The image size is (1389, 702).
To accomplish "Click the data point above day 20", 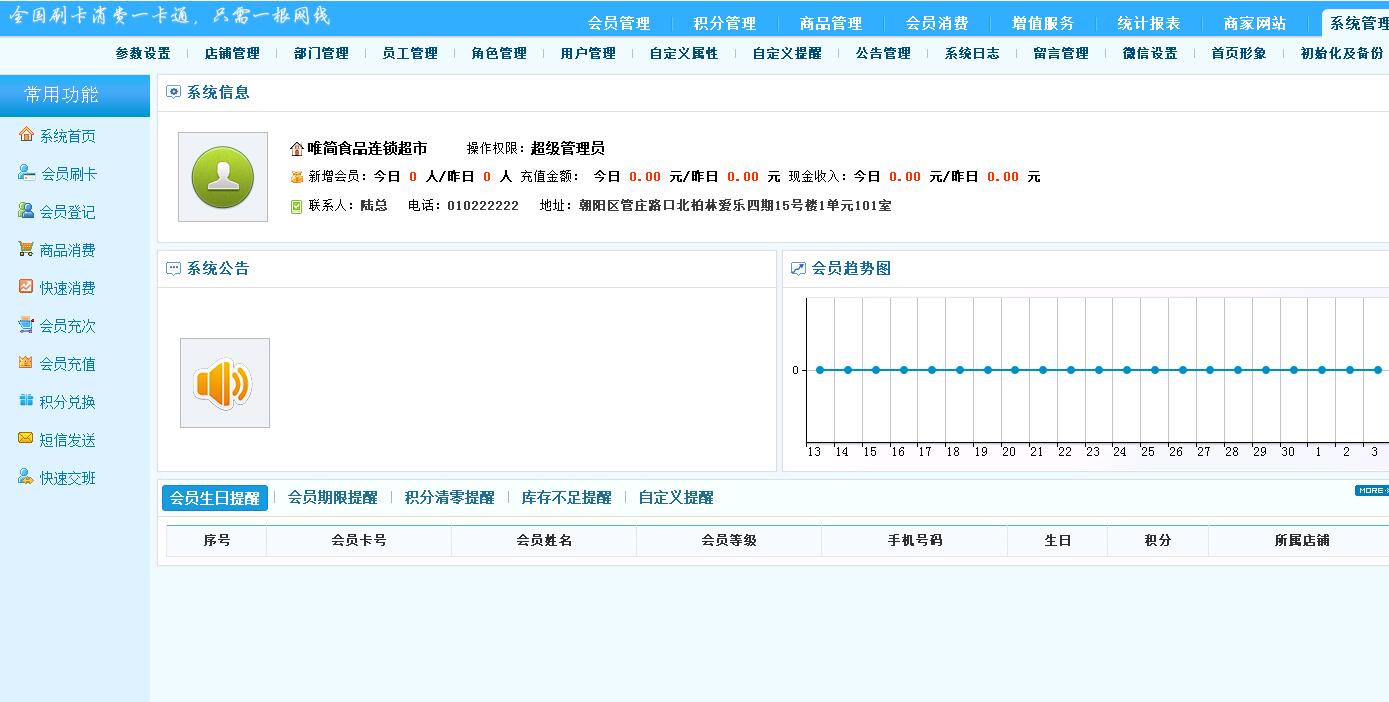I will click(1014, 370).
